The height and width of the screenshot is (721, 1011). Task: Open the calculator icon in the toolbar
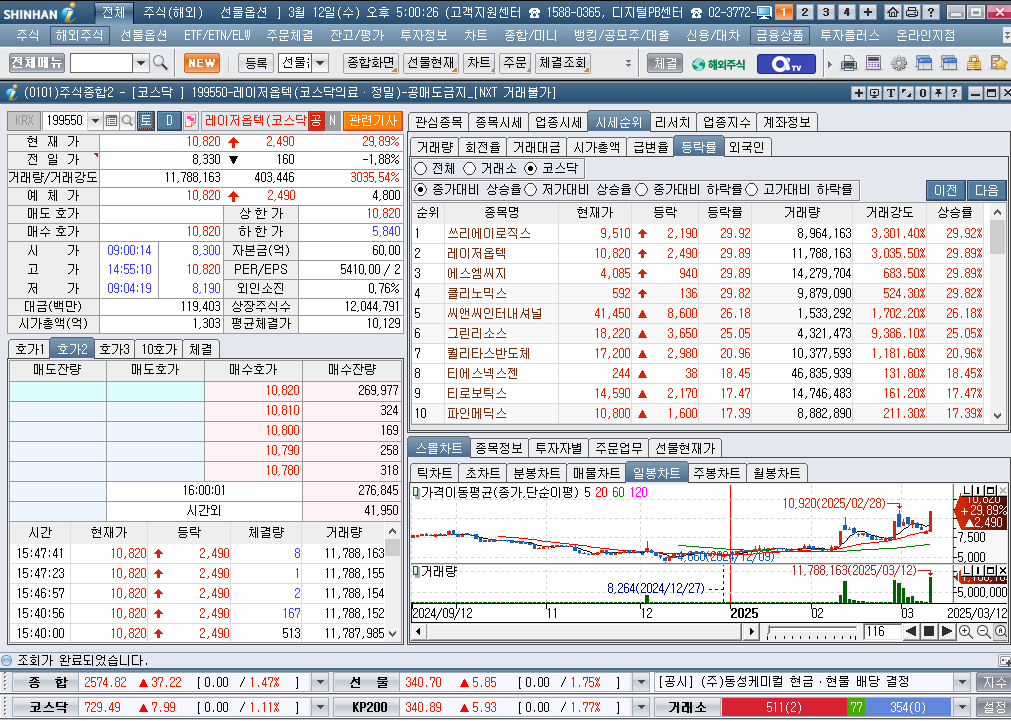coord(874,63)
